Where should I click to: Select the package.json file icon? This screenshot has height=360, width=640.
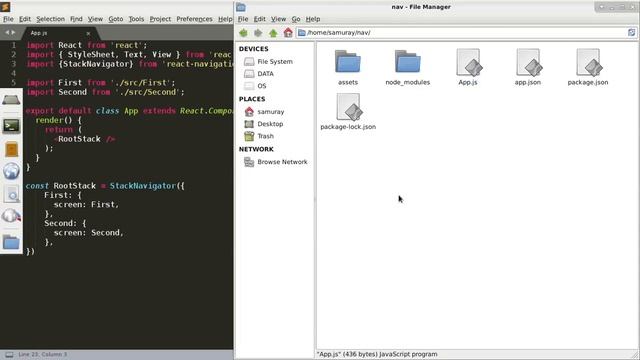[588, 62]
